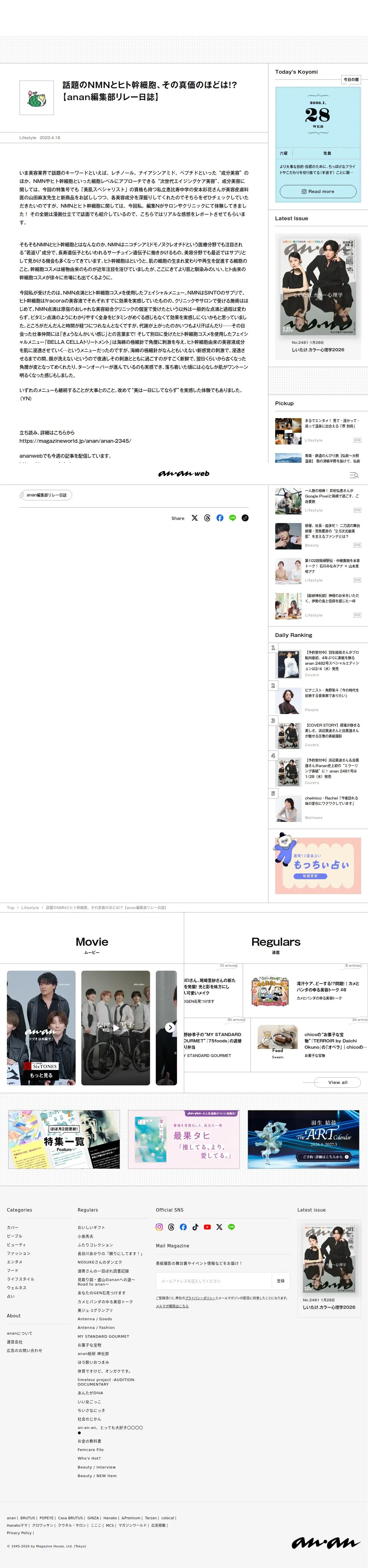Open ranking 5 chelmico Rachel article
Screen dimensions: 368x1568
tap(318, 808)
